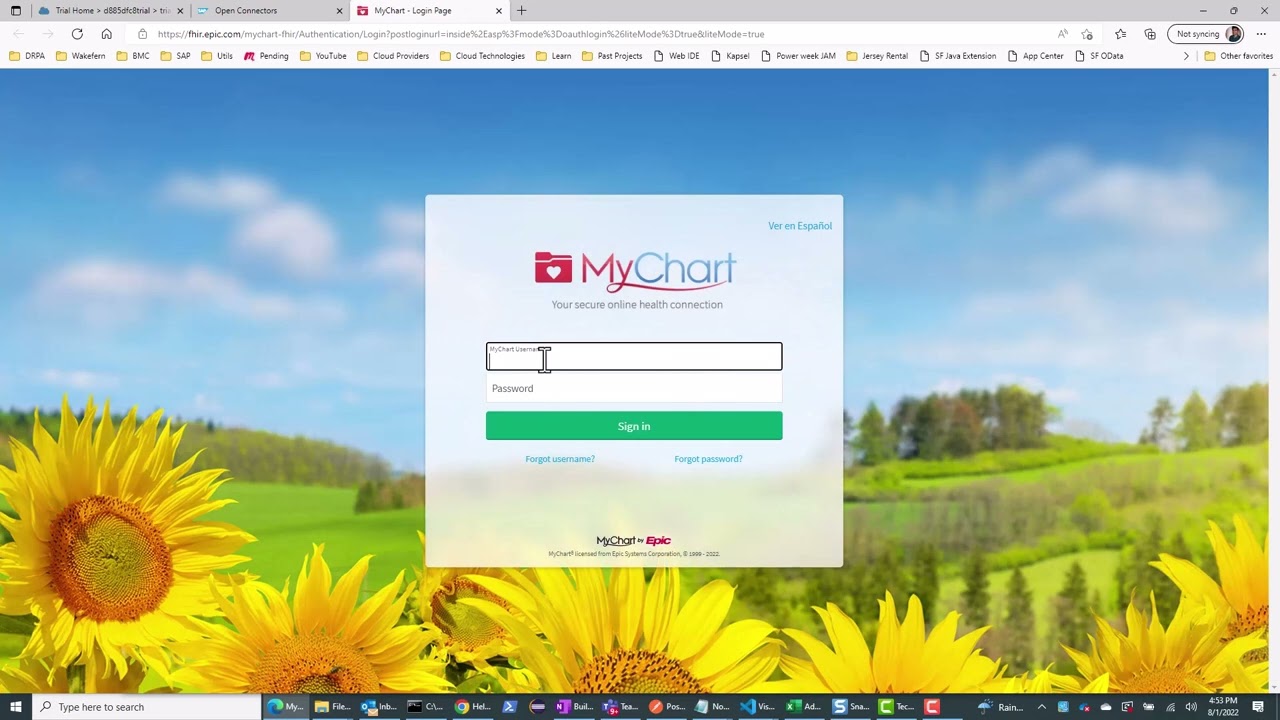Open the SAP bookmarks folder
1280x720 pixels.
pyautogui.click(x=175, y=56)
